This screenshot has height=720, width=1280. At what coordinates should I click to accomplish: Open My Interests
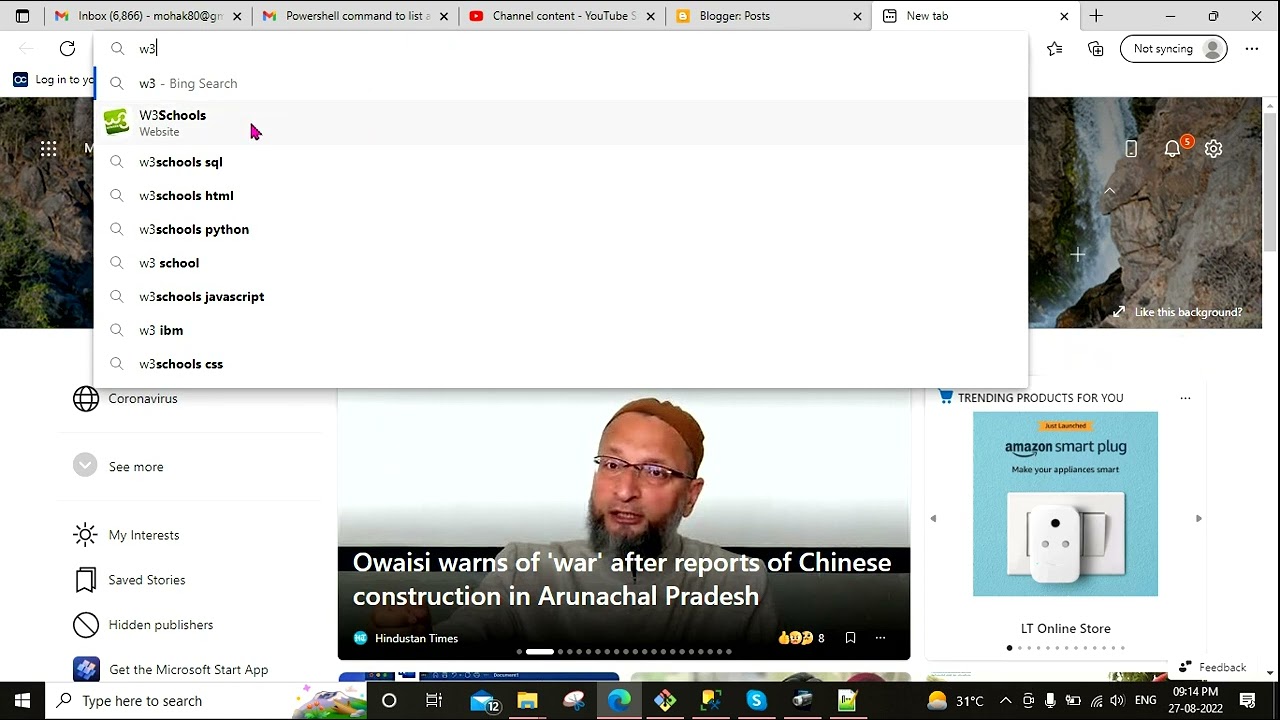tap(126, 535)
